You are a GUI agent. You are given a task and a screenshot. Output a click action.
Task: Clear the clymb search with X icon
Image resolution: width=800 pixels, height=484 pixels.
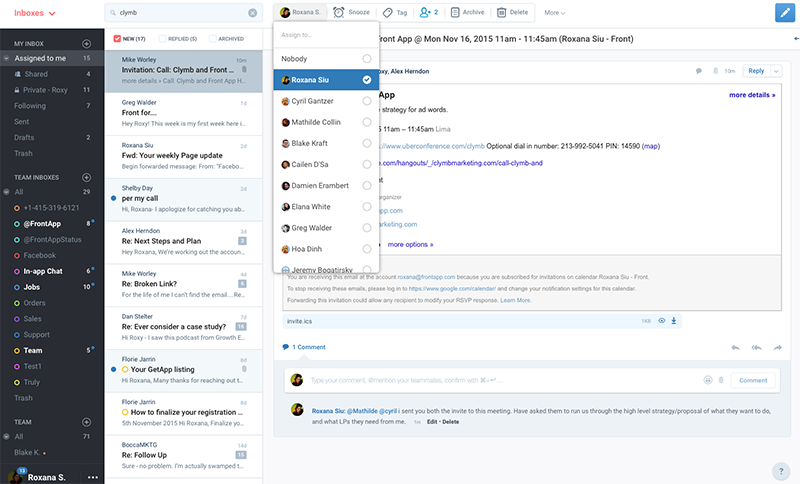pyautogui.click(x=252, y=13)
